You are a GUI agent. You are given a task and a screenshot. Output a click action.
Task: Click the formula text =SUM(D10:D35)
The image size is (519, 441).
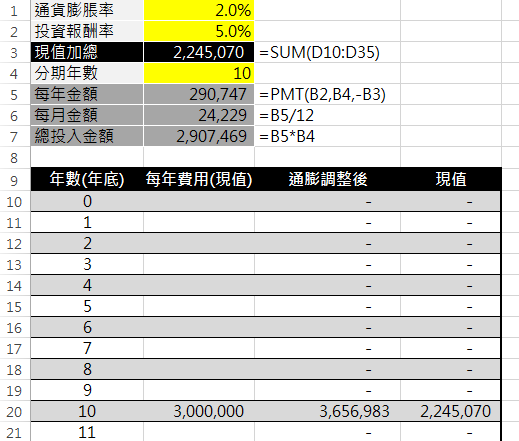click(319, 52)
